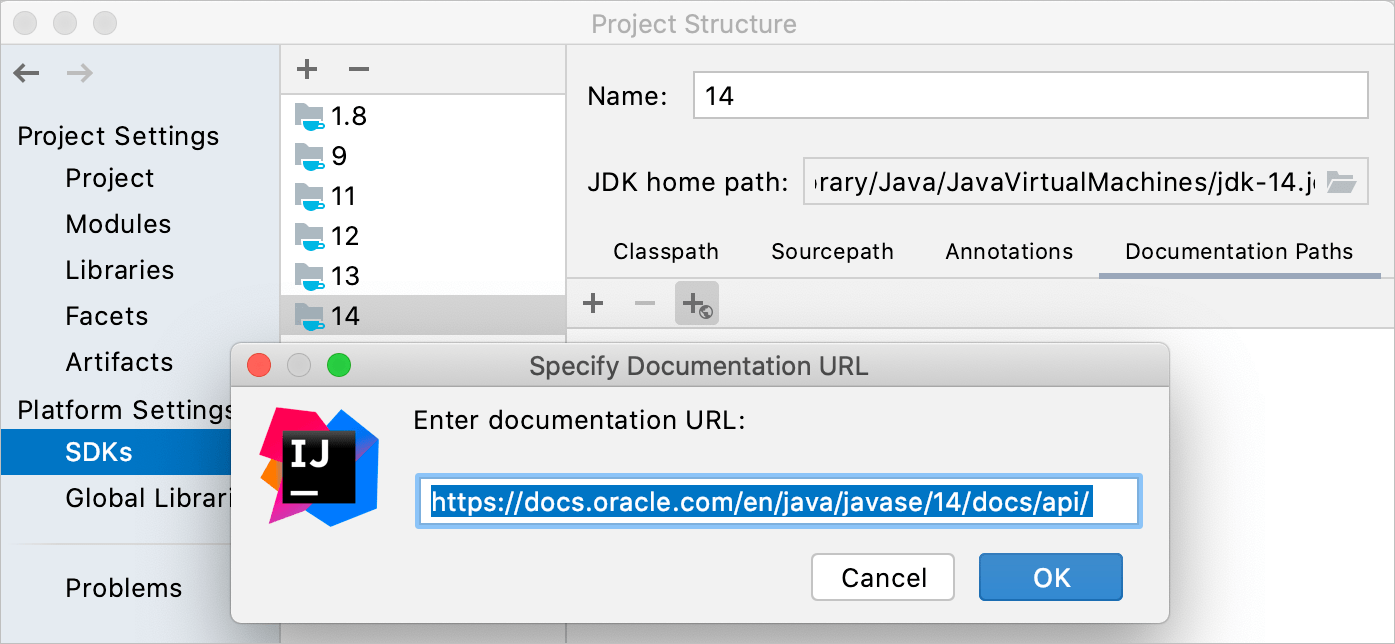This screenshot has width=1395, height=644.
Task: Click inside the Name input field
Action: click(x=1030, y=95)
